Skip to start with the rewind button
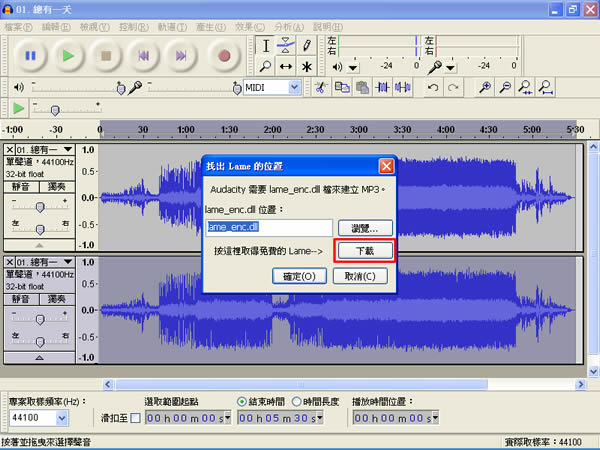 coord(143,56)
